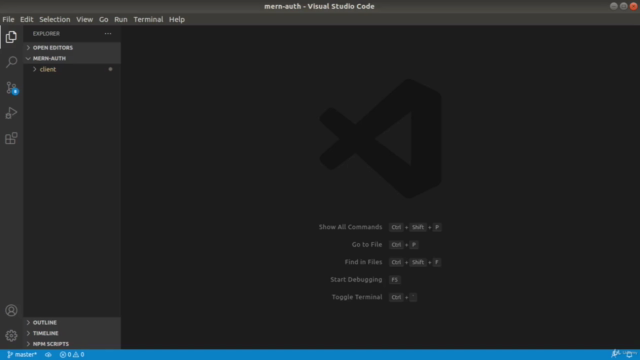Click the feedback icon in status bar

click(615, 354)
